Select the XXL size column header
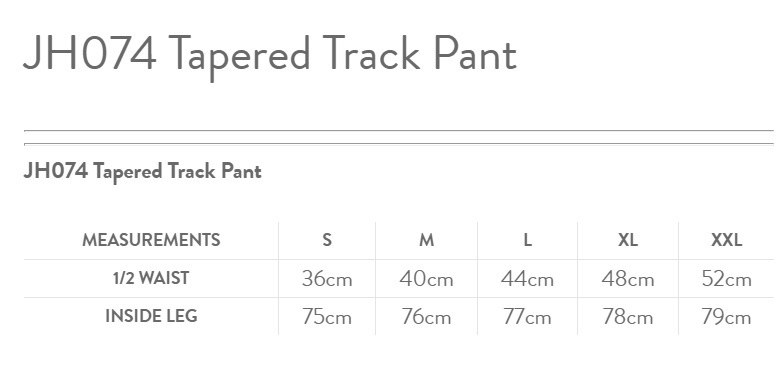The image size is (781, 384). point(727,240)
